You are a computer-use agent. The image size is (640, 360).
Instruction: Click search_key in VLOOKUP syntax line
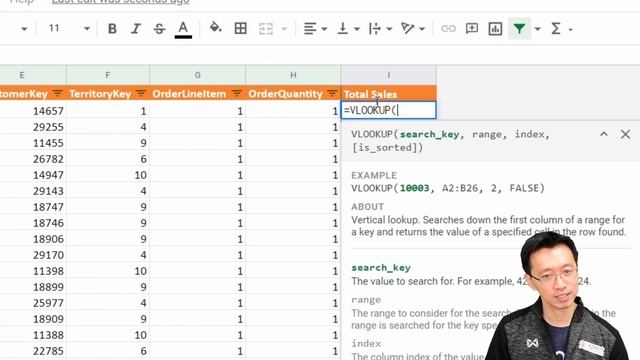(429, 134)
